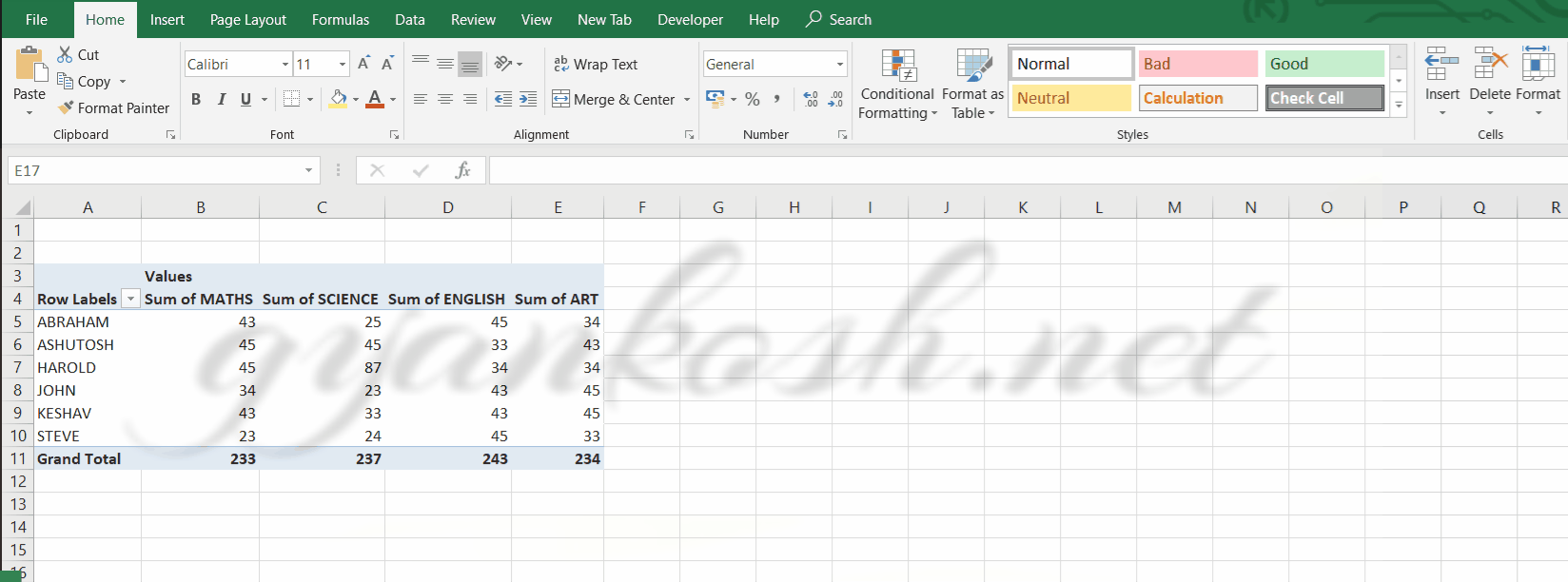Click the Cut scissors icon
The width and height of the screenshot is (1568, 582).
point(65,54)
